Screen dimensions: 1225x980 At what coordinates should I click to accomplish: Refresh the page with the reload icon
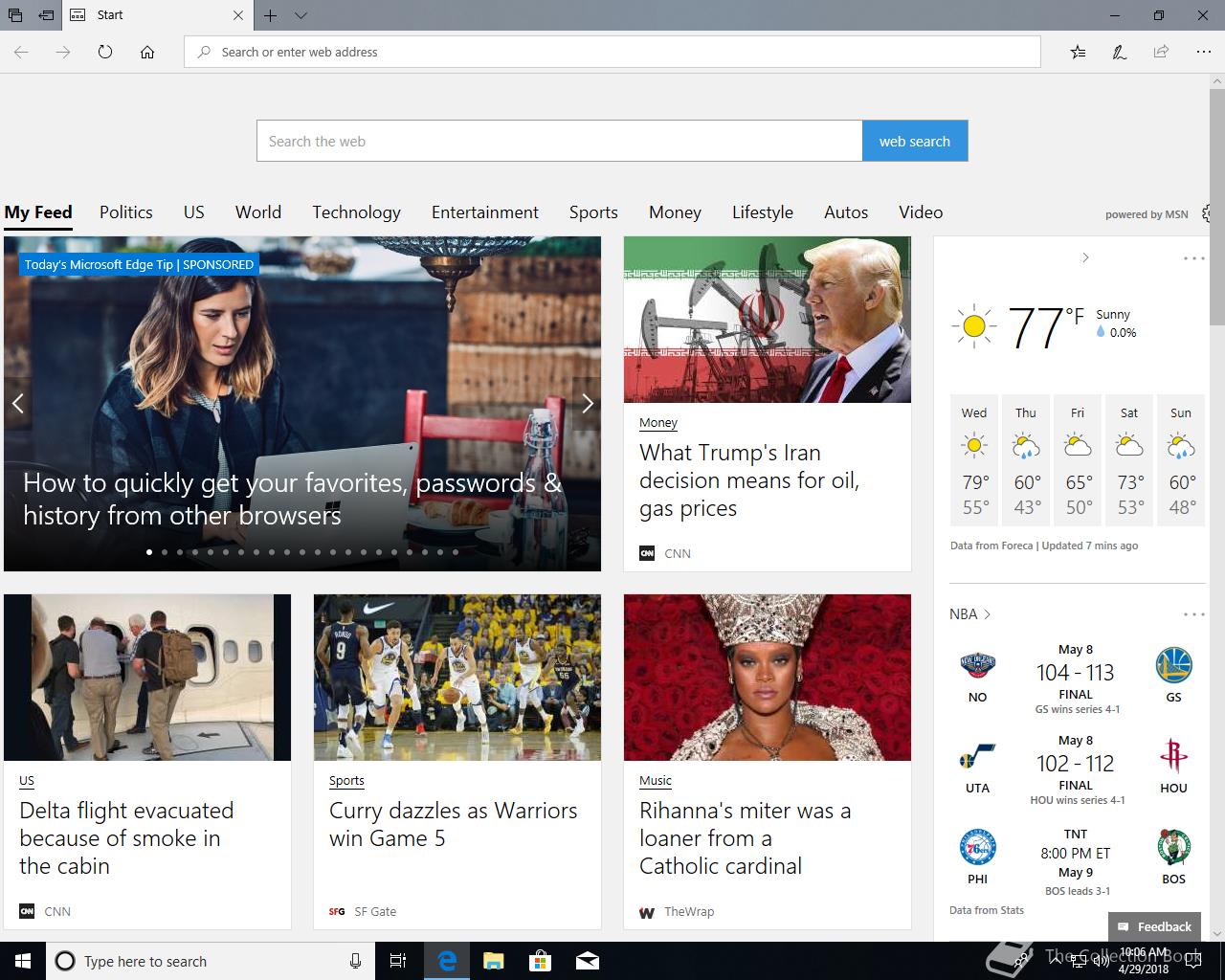pos(105,52)
